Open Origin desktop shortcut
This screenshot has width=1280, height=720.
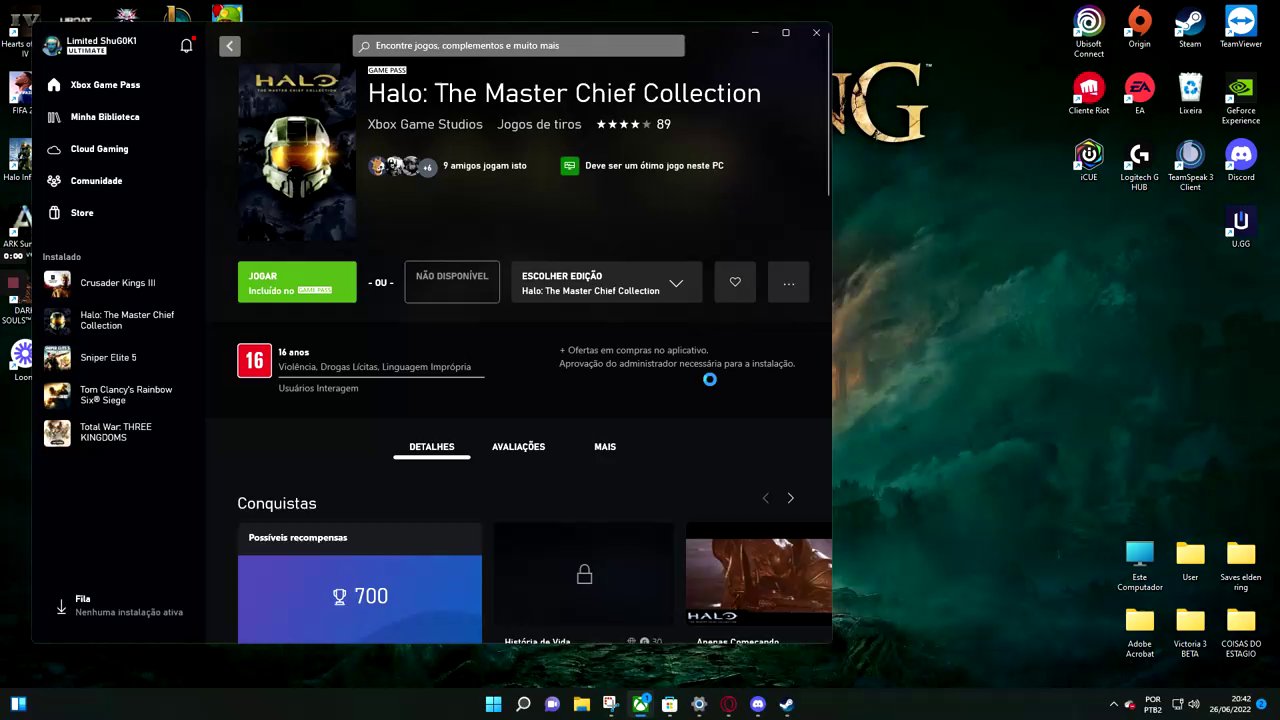pos(1139,27)
